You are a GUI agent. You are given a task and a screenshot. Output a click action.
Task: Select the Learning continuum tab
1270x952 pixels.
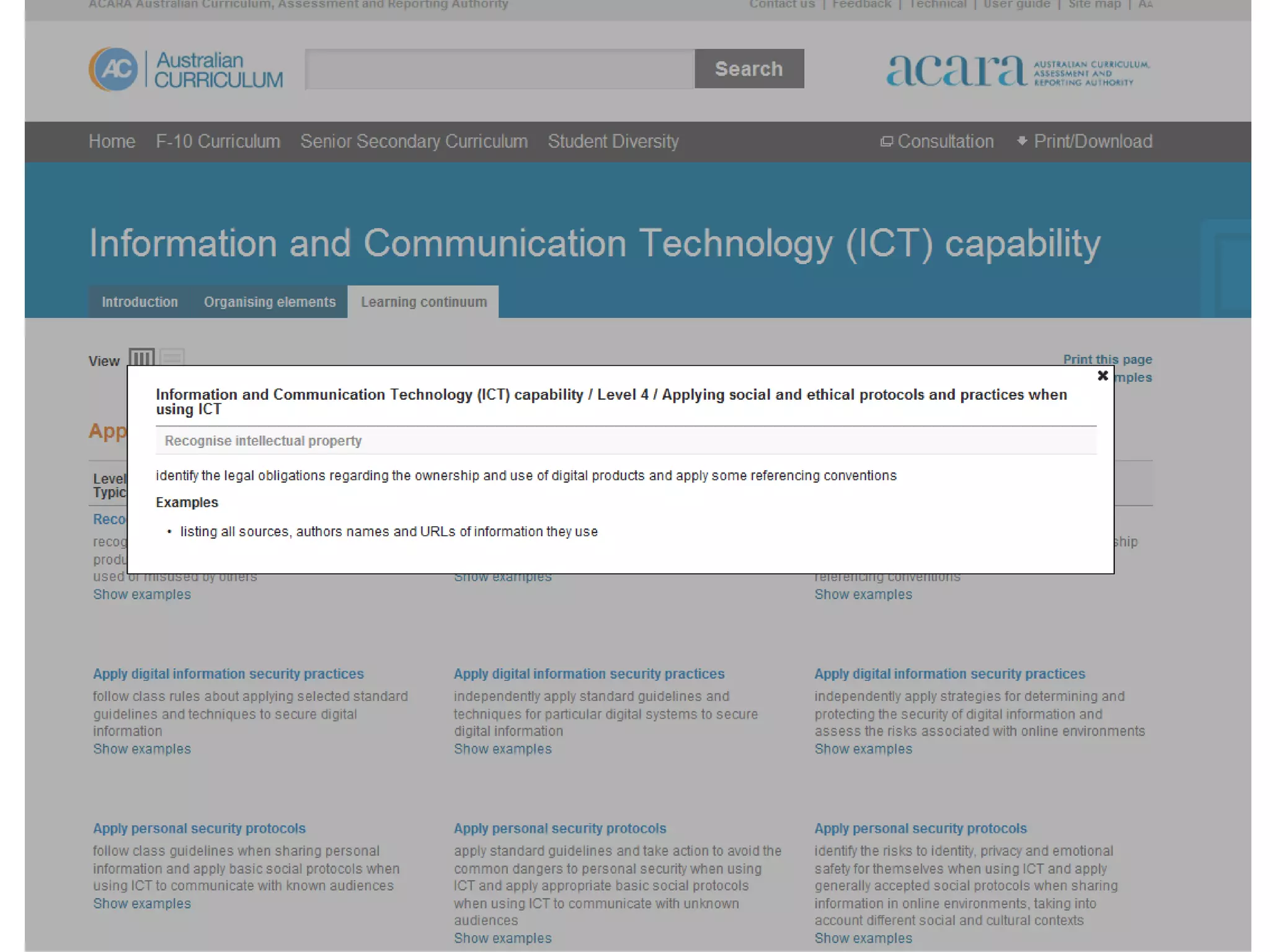coord(424,302)
